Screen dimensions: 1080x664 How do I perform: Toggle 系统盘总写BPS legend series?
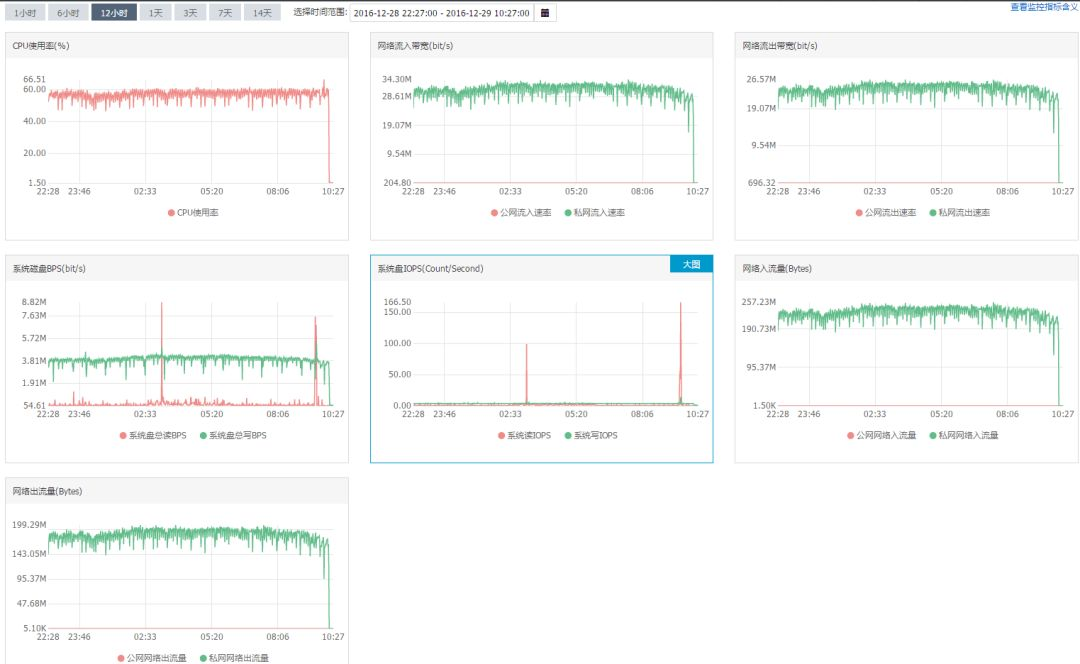[x=233, y=435]
